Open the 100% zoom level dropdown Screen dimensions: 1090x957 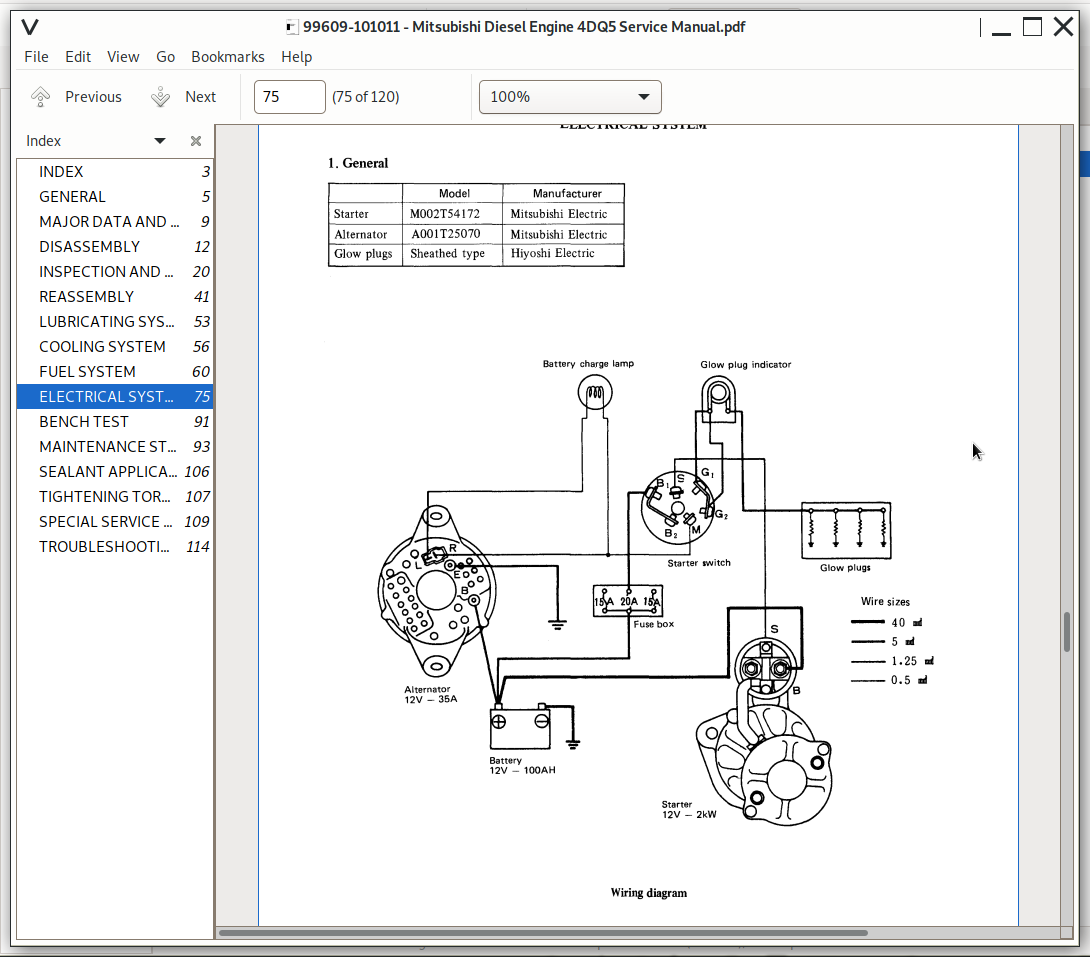coord(570,96)
